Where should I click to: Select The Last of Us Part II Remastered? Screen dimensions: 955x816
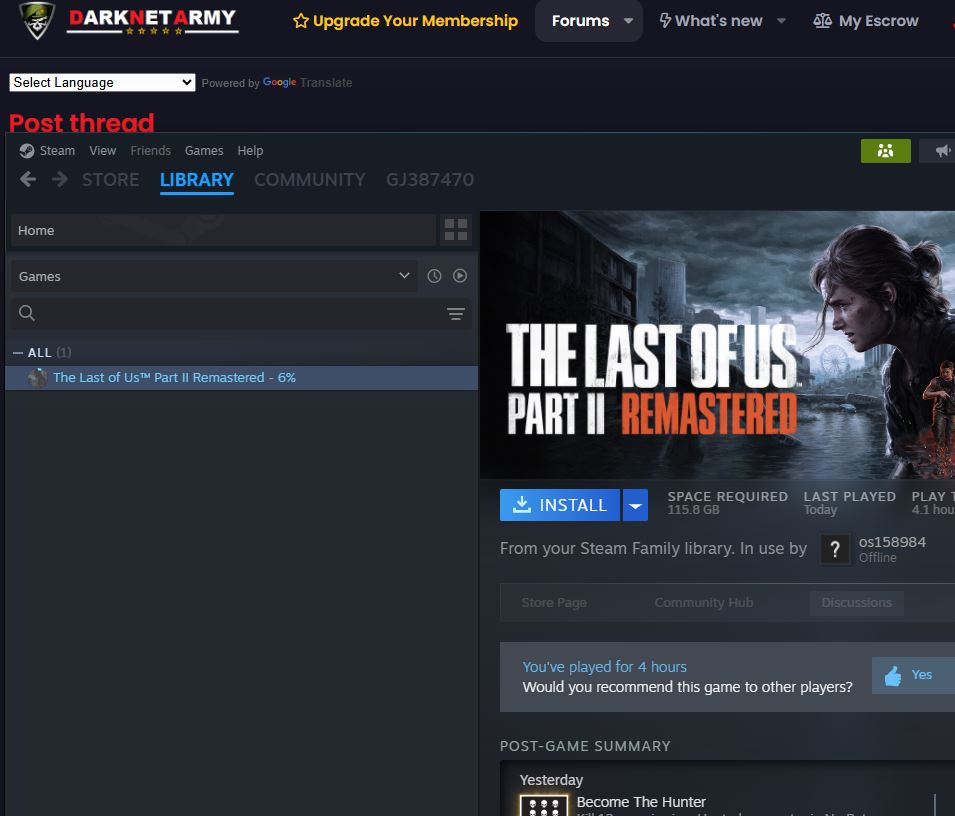(x=241, y=378)
